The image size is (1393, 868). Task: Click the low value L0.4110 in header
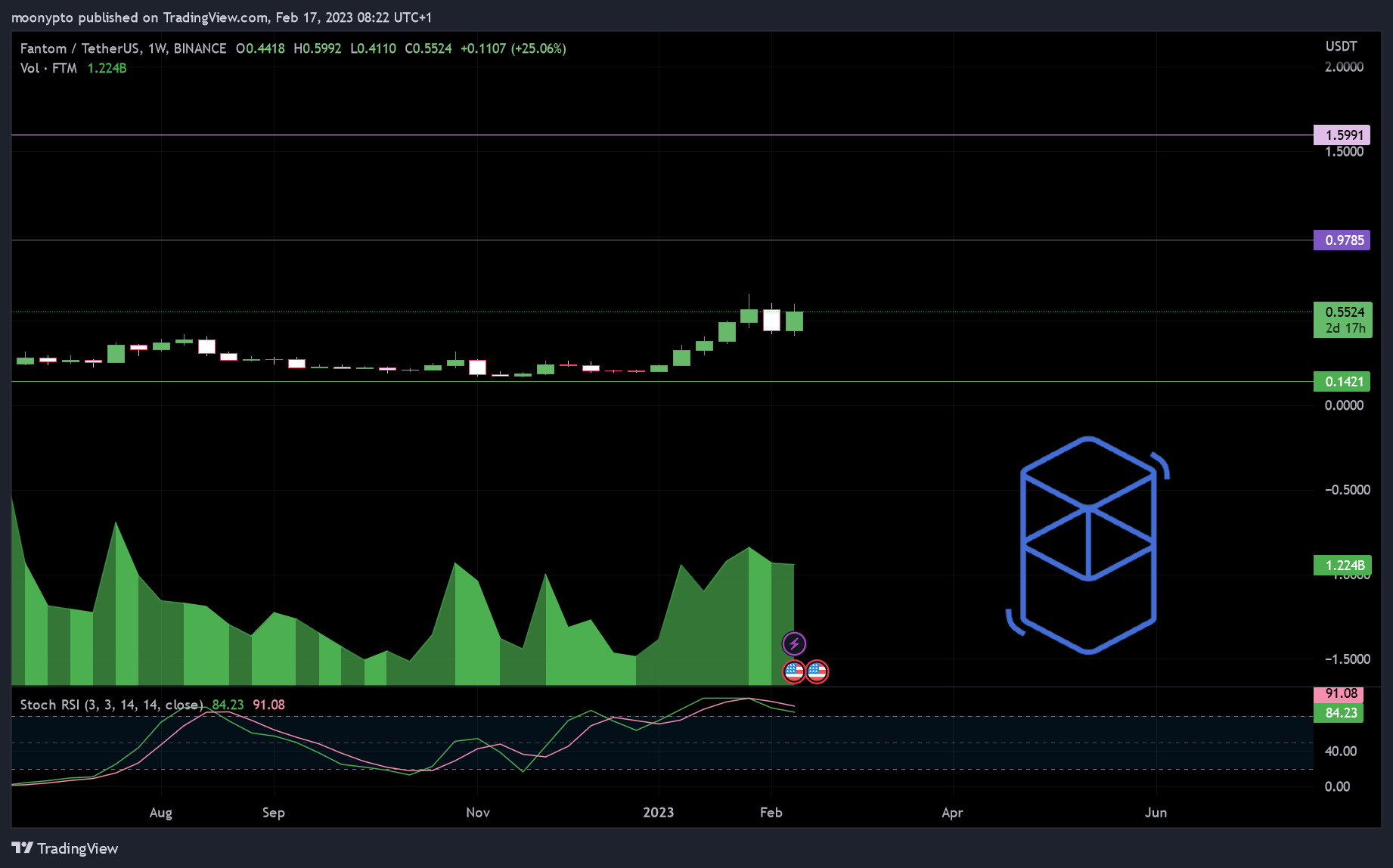click(x=373, y=48)
